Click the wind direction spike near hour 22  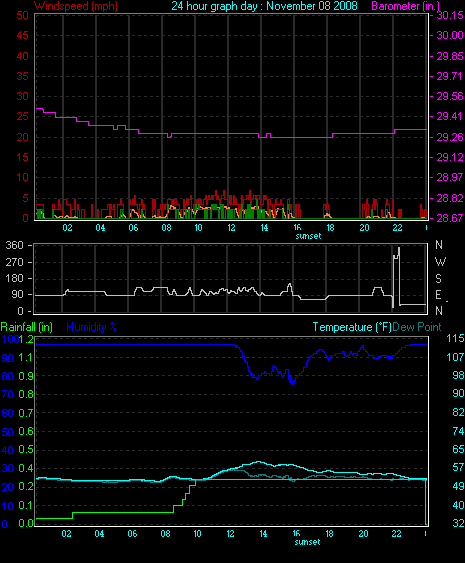[396, 276]
